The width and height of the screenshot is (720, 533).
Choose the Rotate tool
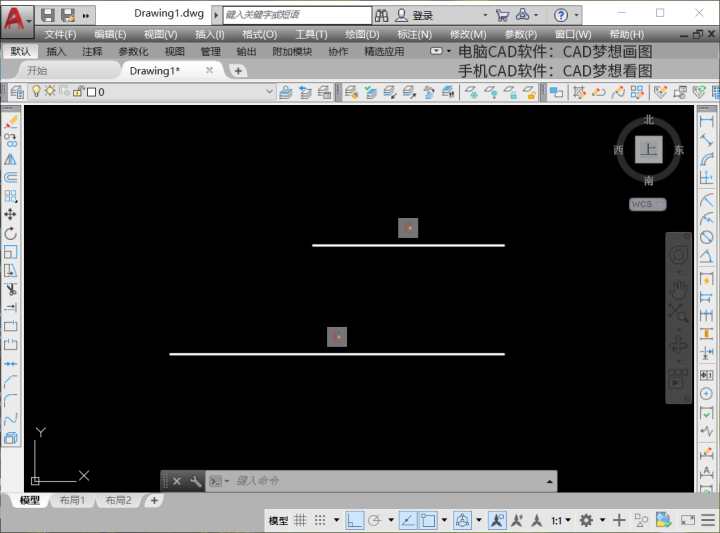[11, 233]
